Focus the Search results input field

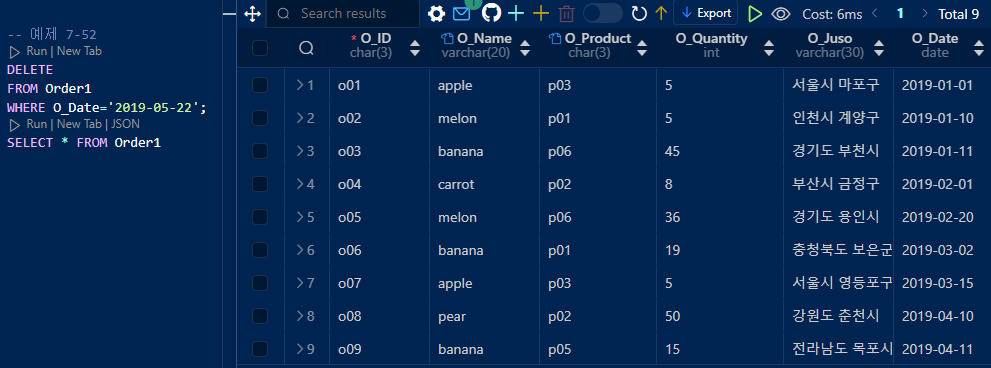click(343, 13)
